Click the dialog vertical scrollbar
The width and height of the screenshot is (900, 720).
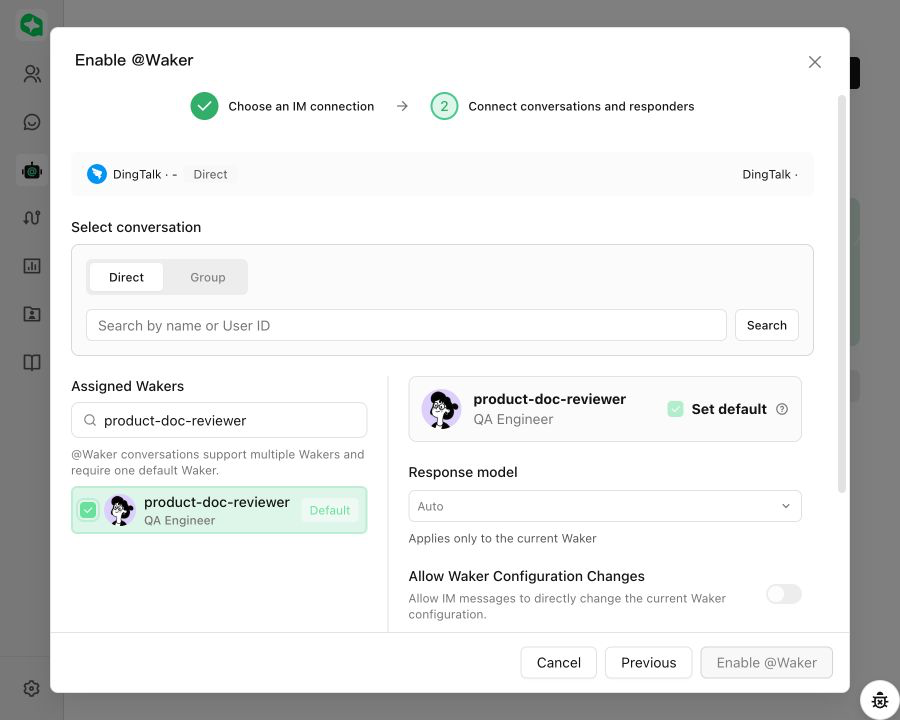[x=842, y=294]
